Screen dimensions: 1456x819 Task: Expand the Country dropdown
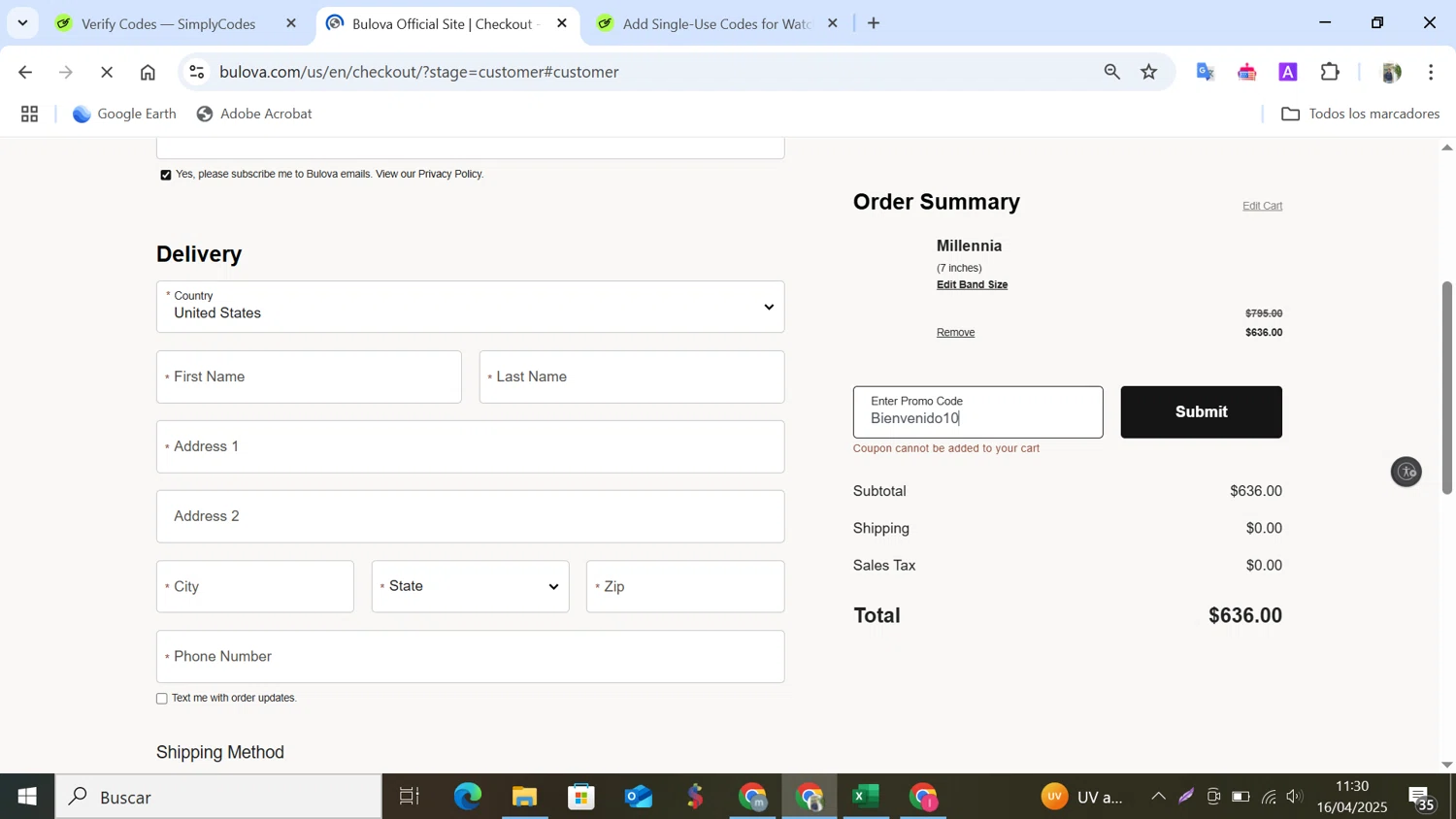click(470, 307)
